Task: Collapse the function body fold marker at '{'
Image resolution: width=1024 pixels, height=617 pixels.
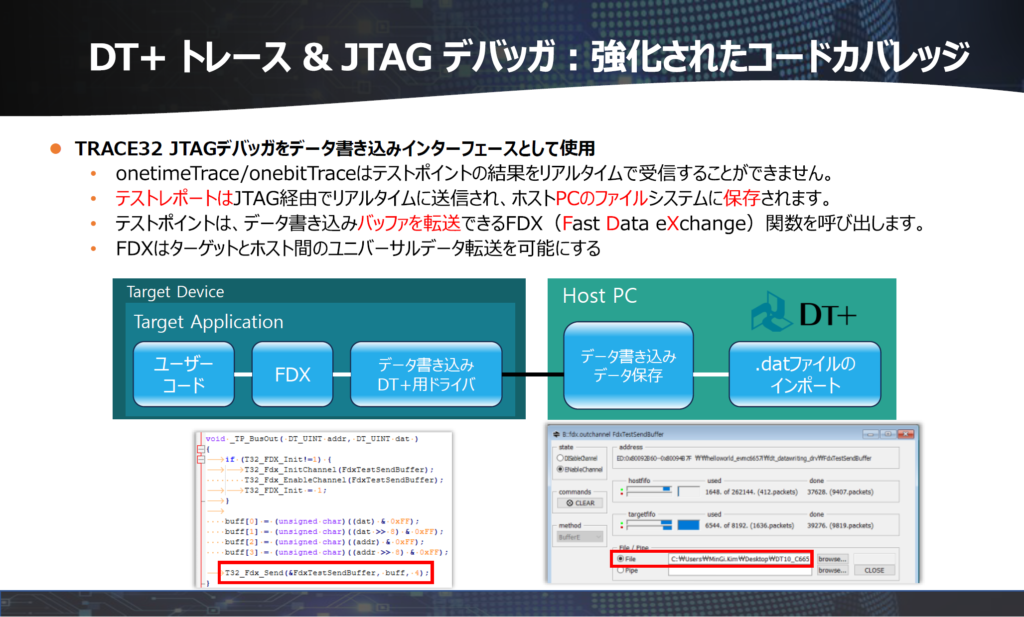Action: point(200,449)
